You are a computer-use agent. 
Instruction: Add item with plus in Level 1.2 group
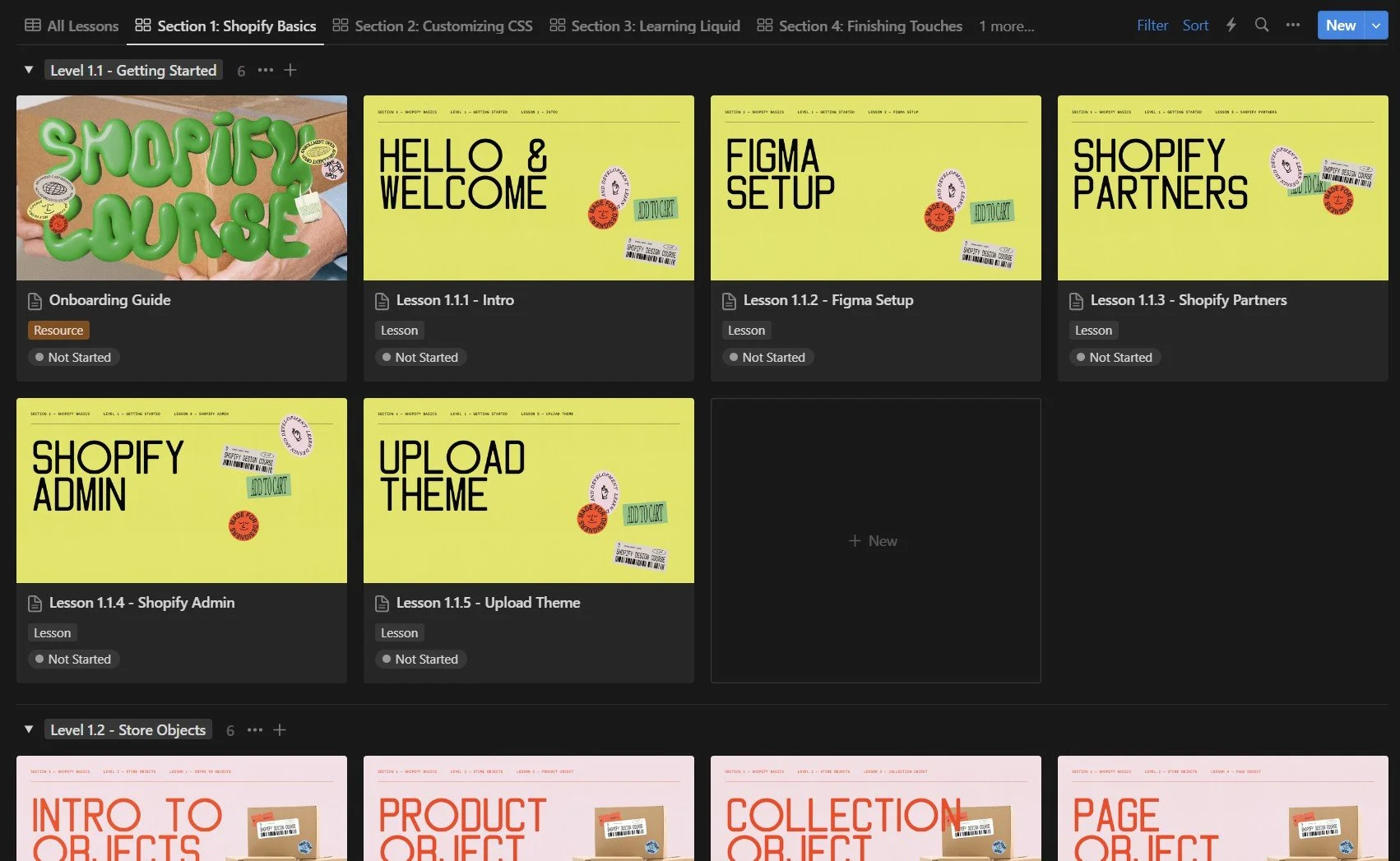point(280,729)
